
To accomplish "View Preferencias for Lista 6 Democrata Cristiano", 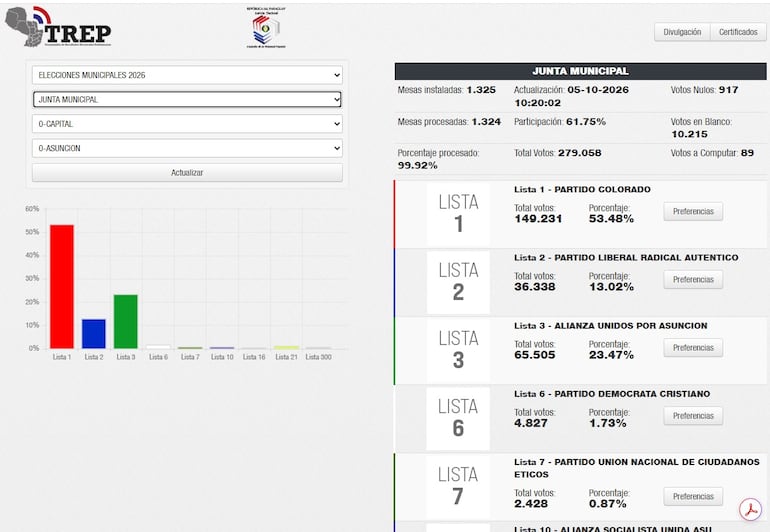I will 693,416.
